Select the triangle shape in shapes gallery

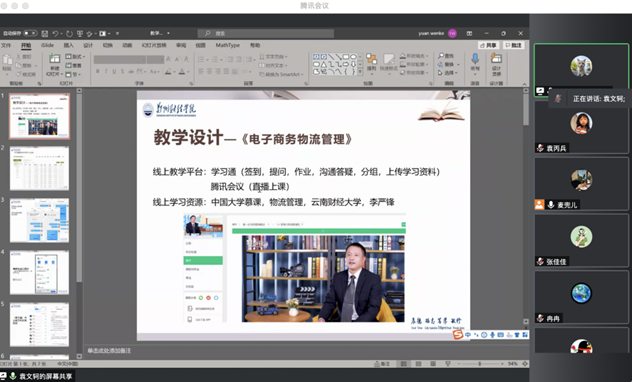[324, 64]
